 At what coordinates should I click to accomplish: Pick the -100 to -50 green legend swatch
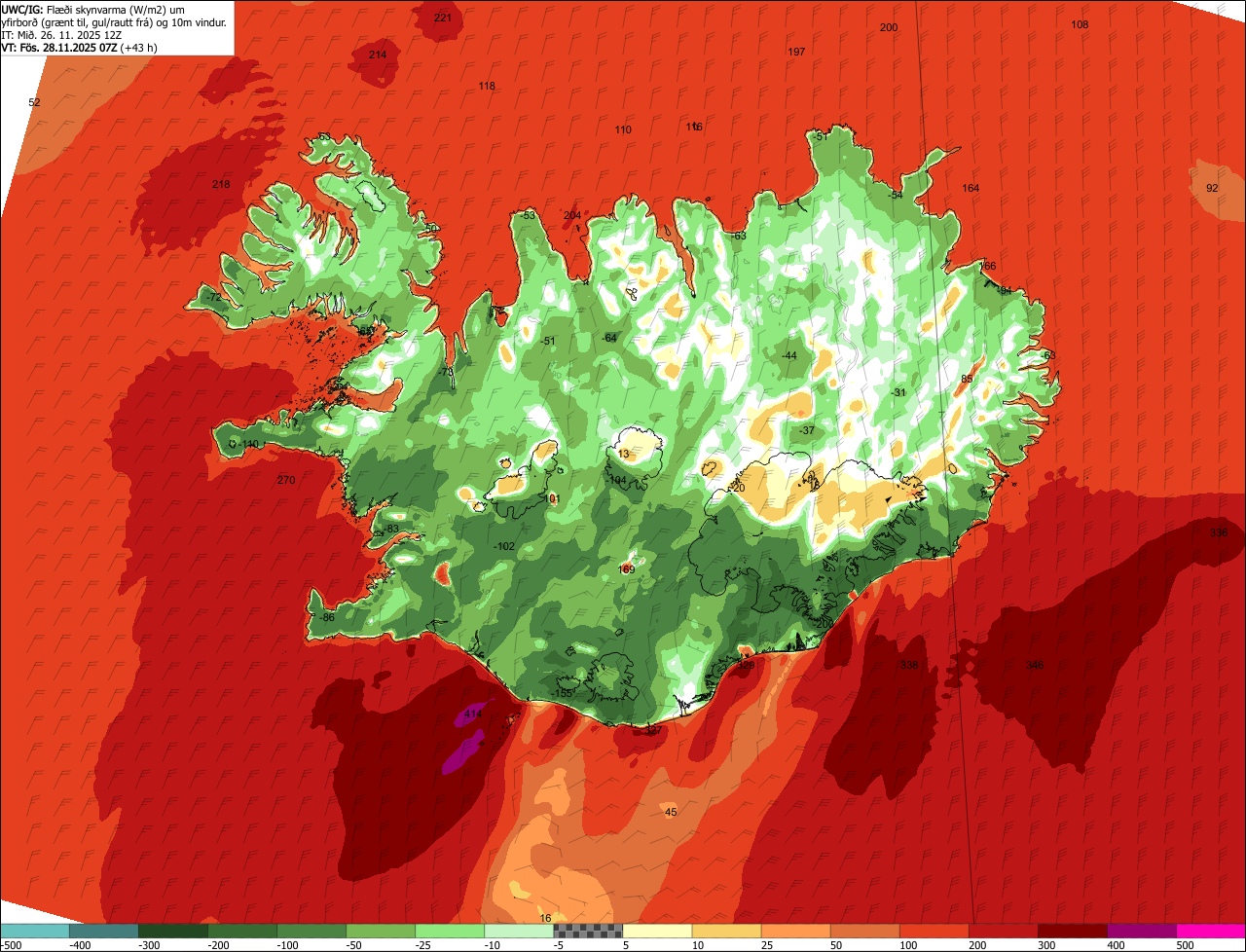click(311, 931)
